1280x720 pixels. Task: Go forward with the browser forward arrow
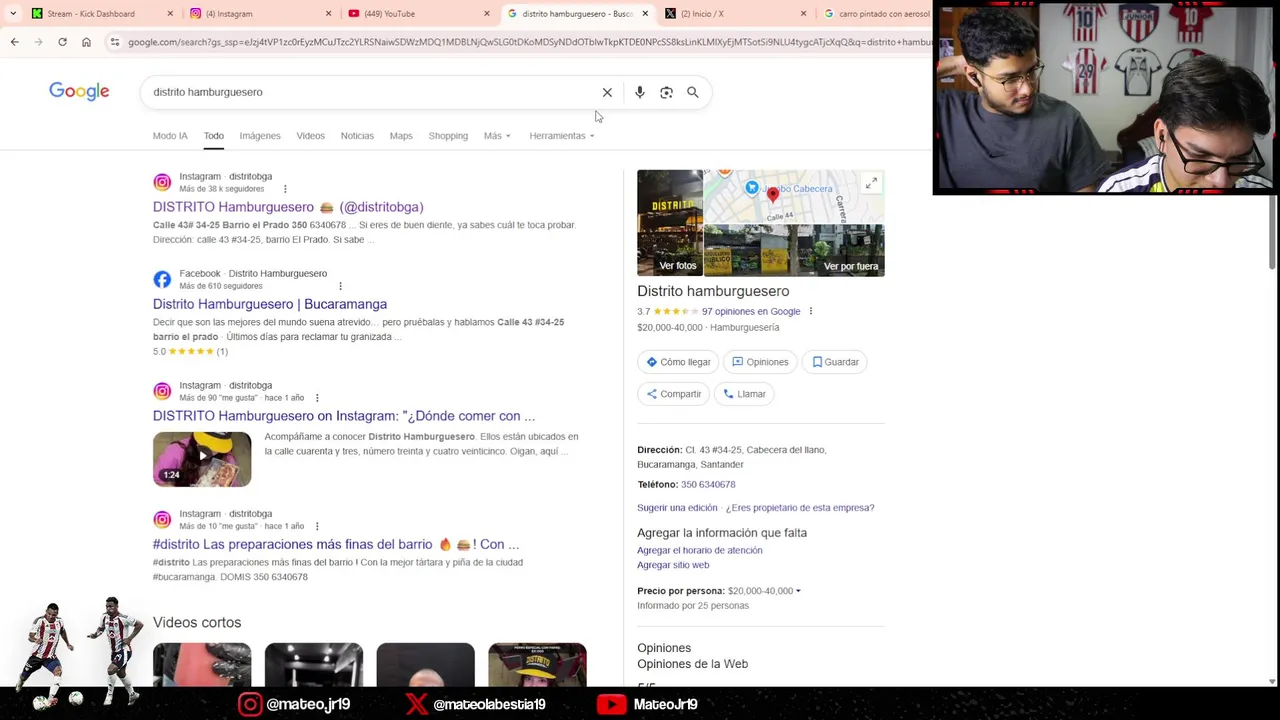(x=38, y=42)
